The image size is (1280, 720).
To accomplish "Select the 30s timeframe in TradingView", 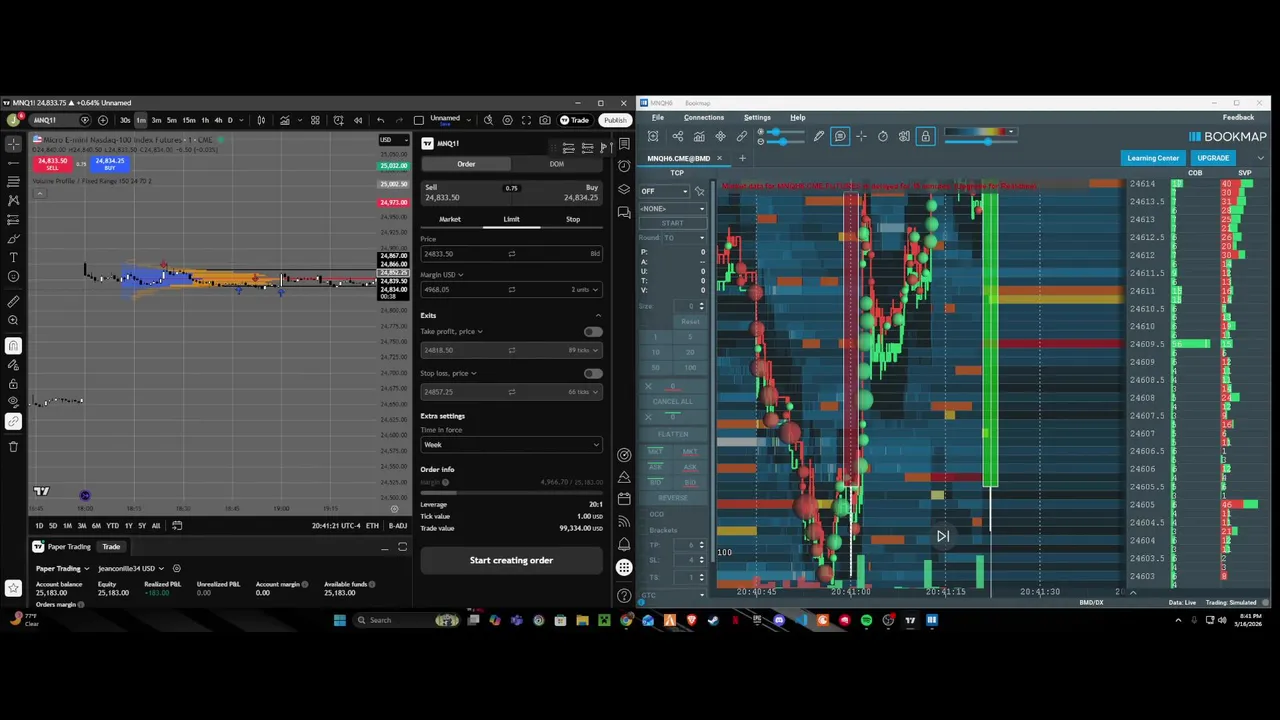I will pyautogui.click(x=125, y=120).
